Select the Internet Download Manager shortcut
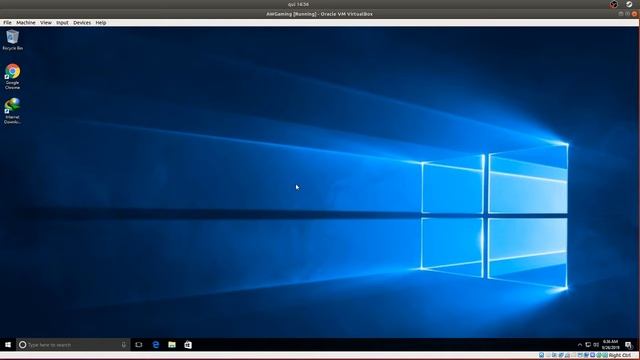The height and width of the screenshot is (360, 640). 13,111
